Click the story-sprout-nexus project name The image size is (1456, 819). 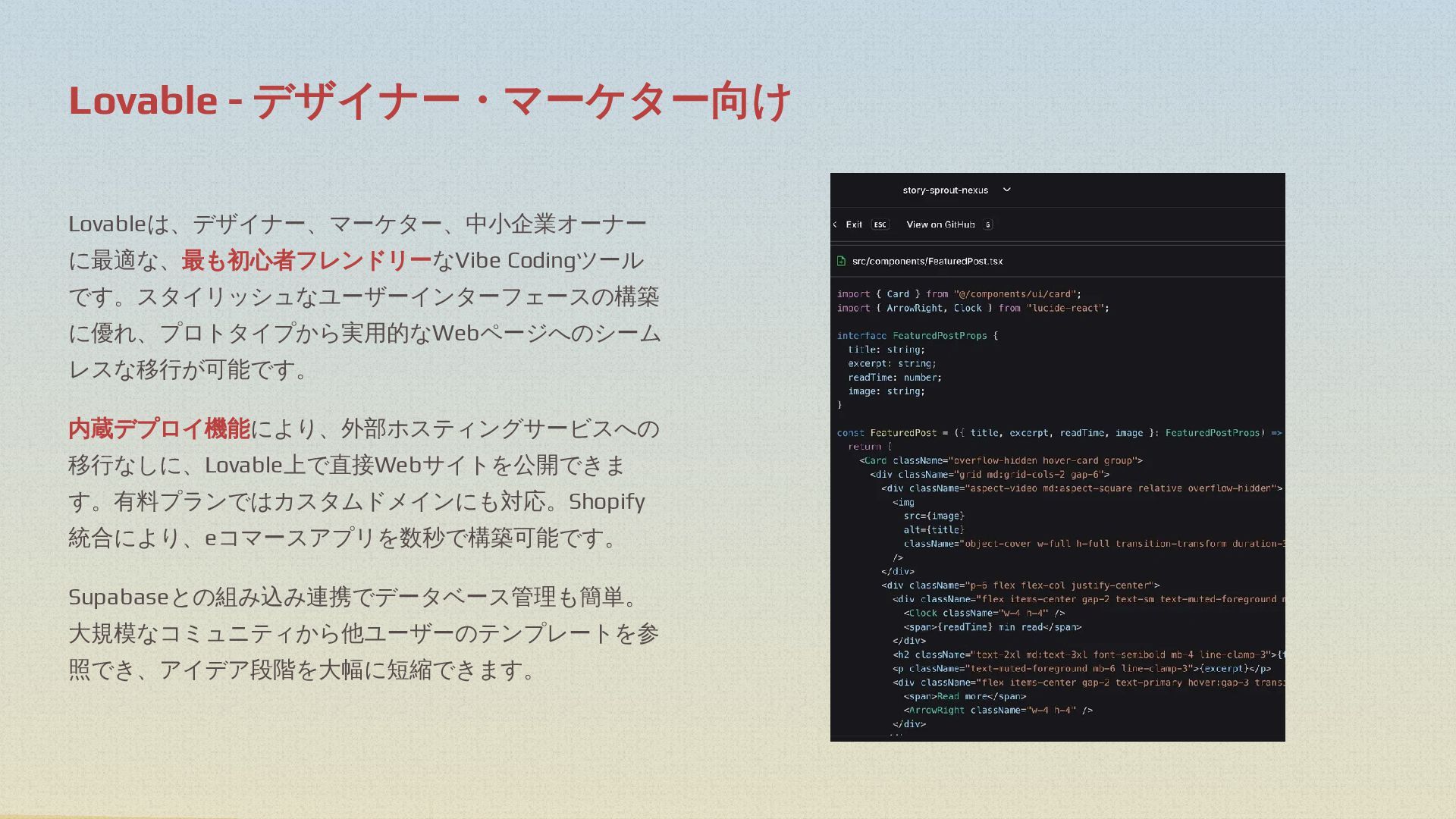click(945, 190)
